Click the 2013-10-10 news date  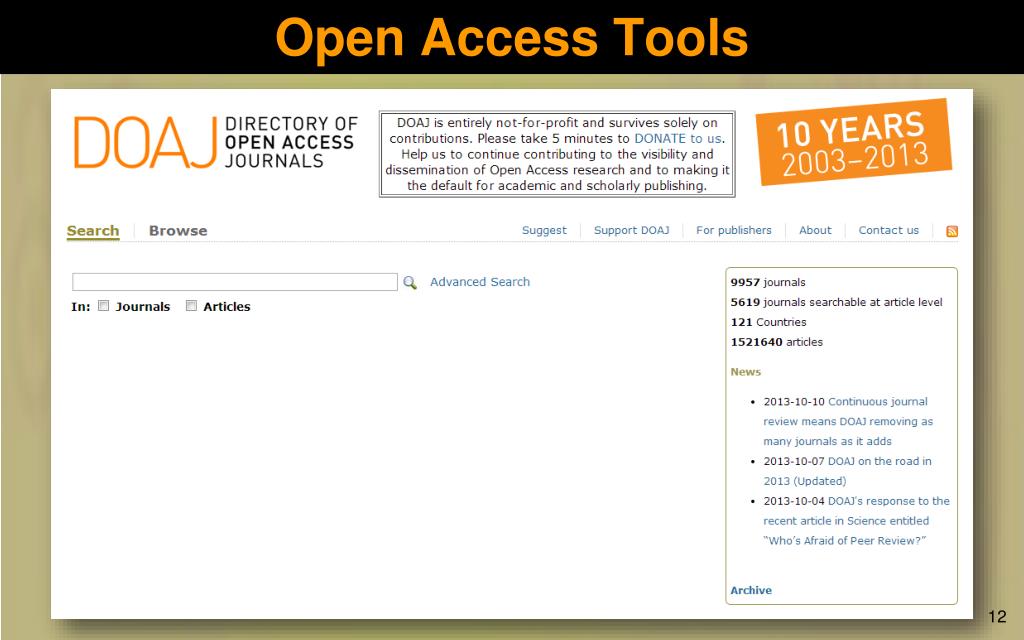[x=794, y=402]
